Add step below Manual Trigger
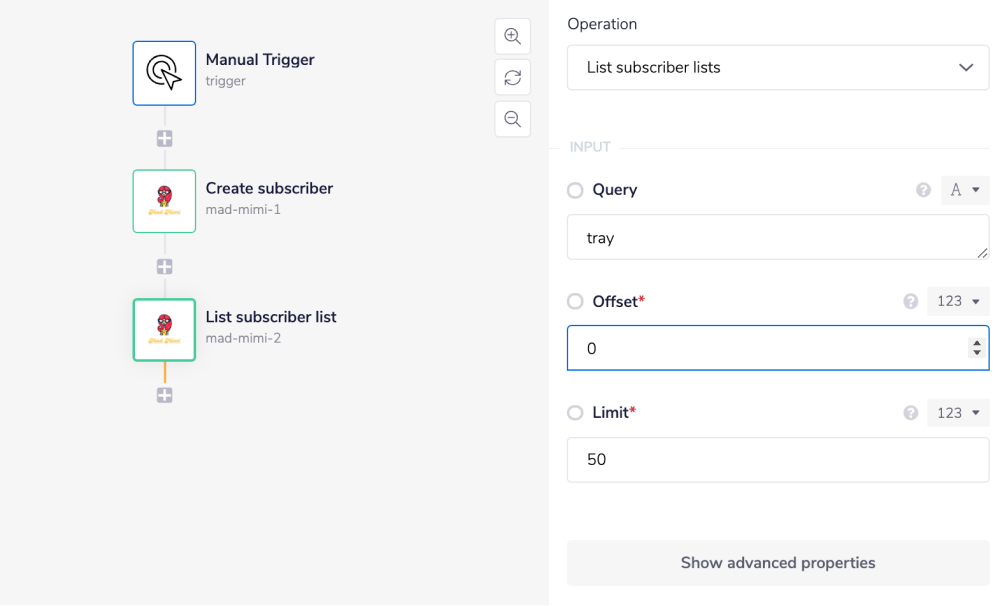Screen dimensions: 1000x606 pos(165,139)
